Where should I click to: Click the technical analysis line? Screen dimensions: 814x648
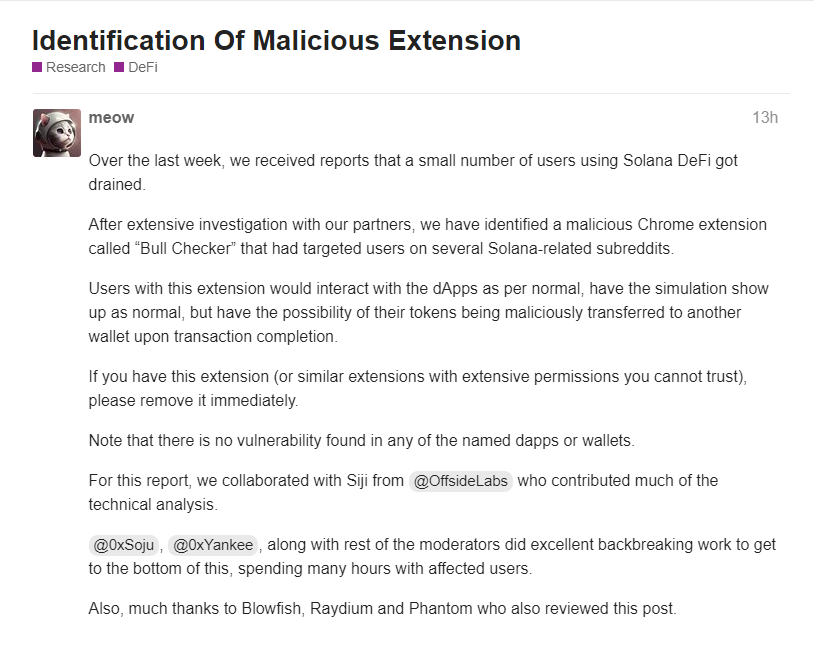pyautogui.click(x=153, y=505)
